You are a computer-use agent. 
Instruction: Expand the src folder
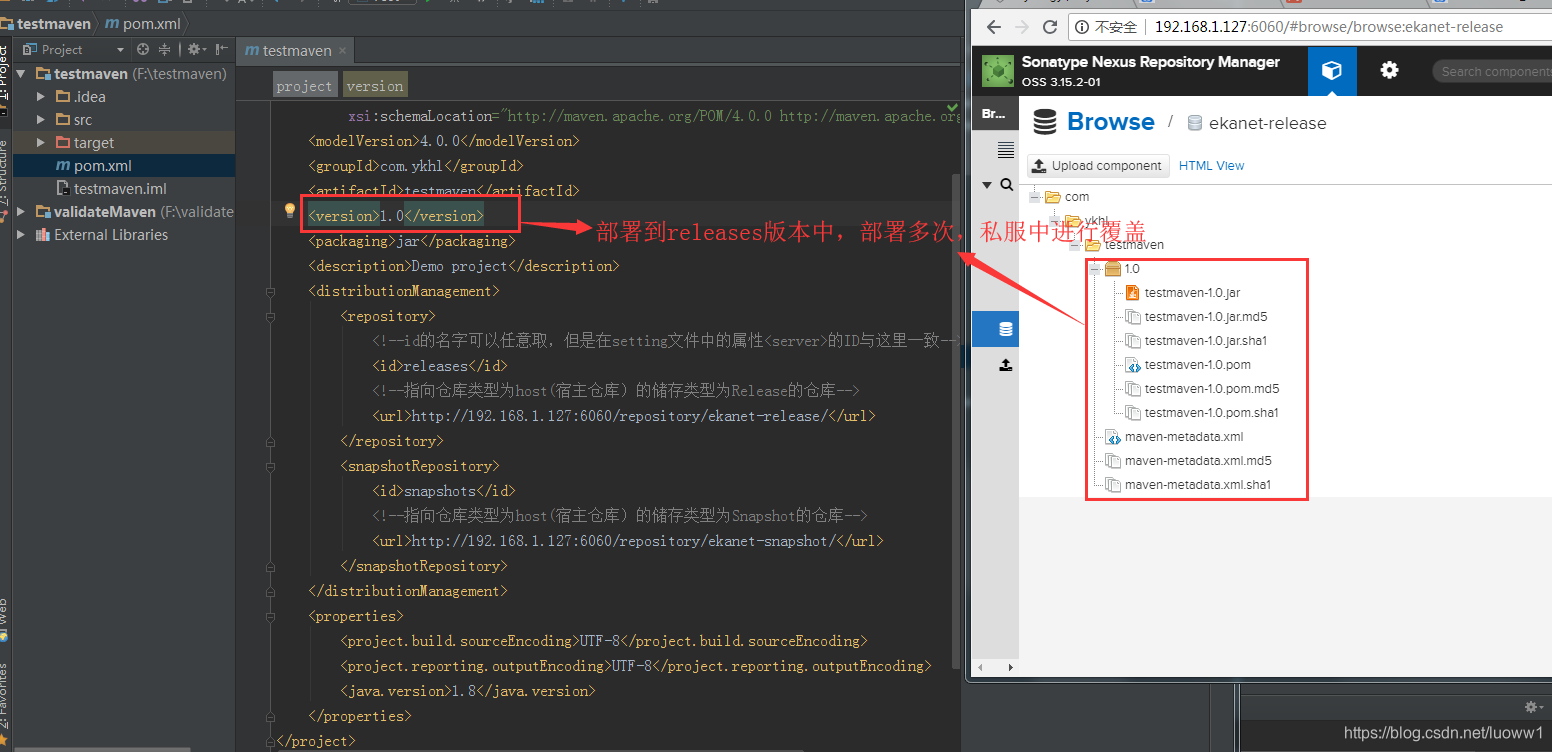click(41, 120)
